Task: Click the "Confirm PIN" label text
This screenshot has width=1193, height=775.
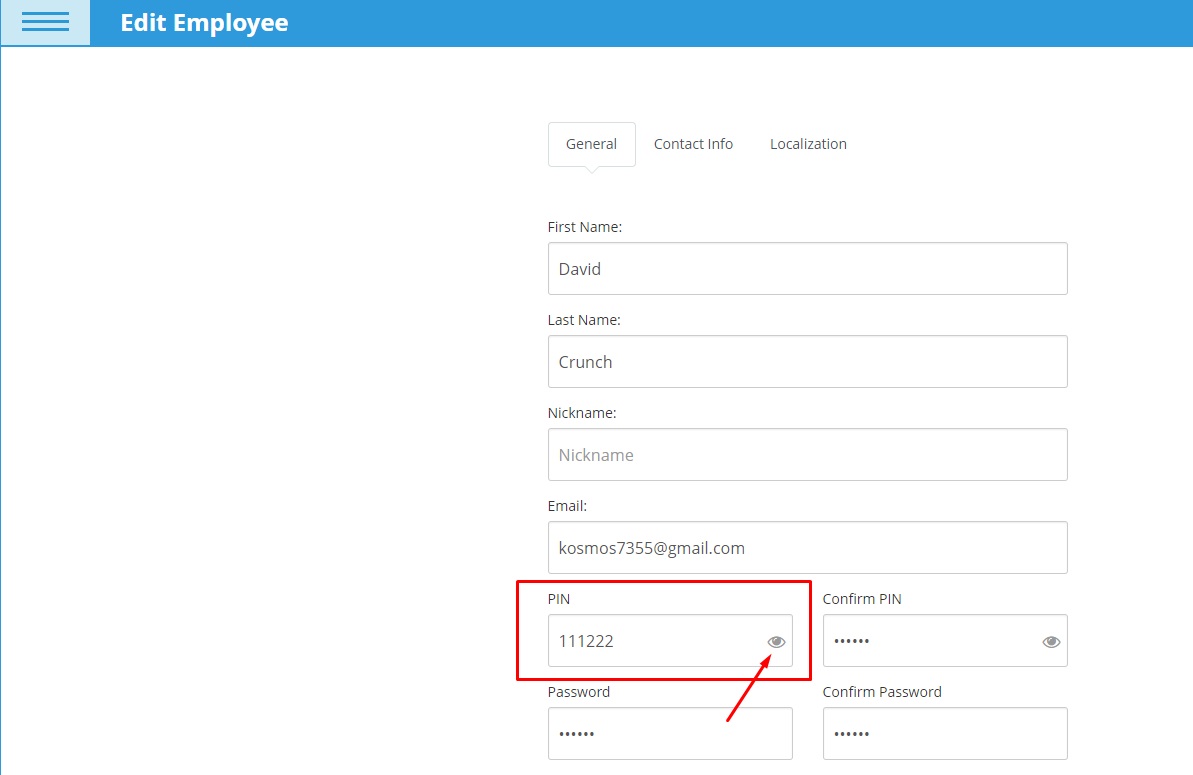Action: click(862, 599)
